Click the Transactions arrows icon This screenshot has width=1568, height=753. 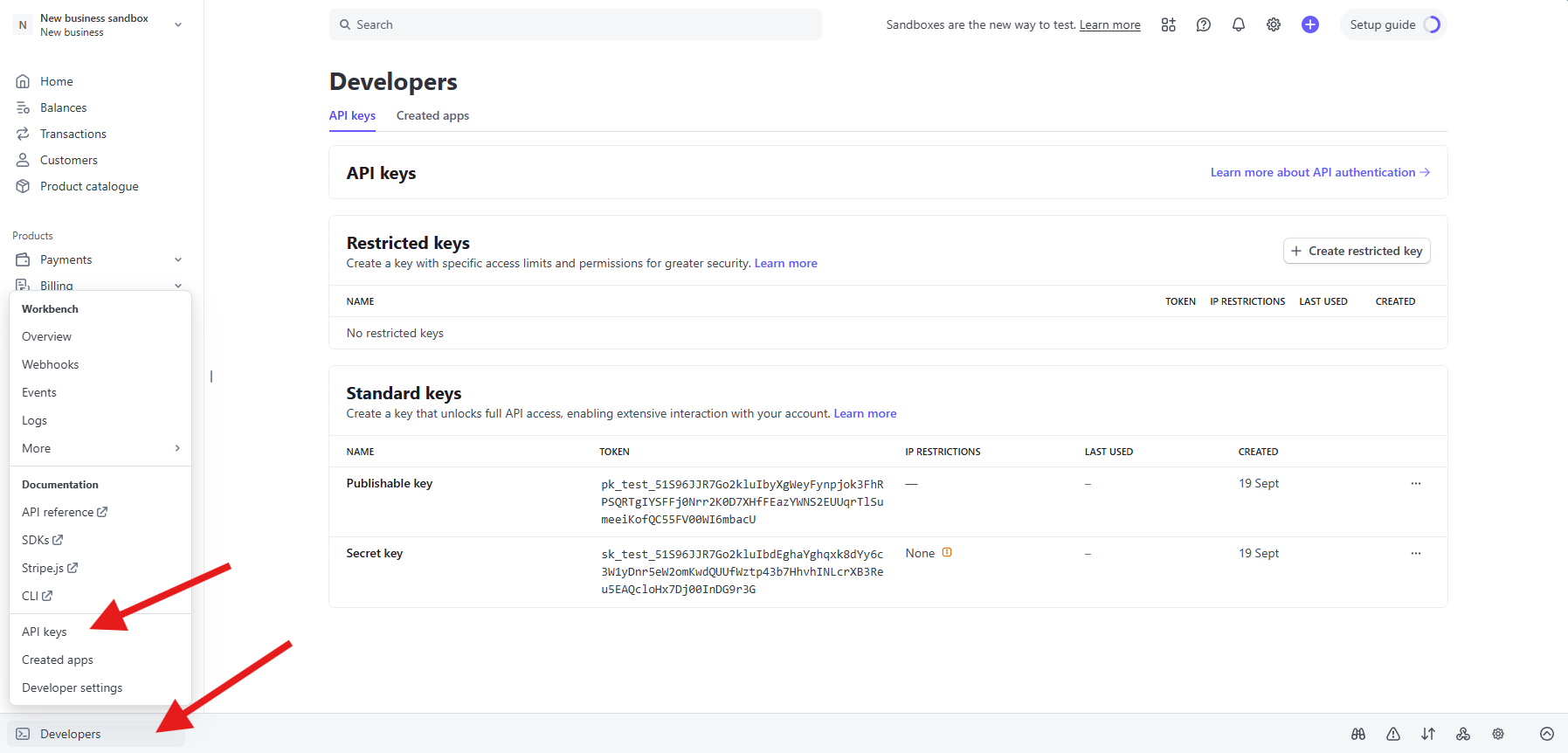[23, 134]
